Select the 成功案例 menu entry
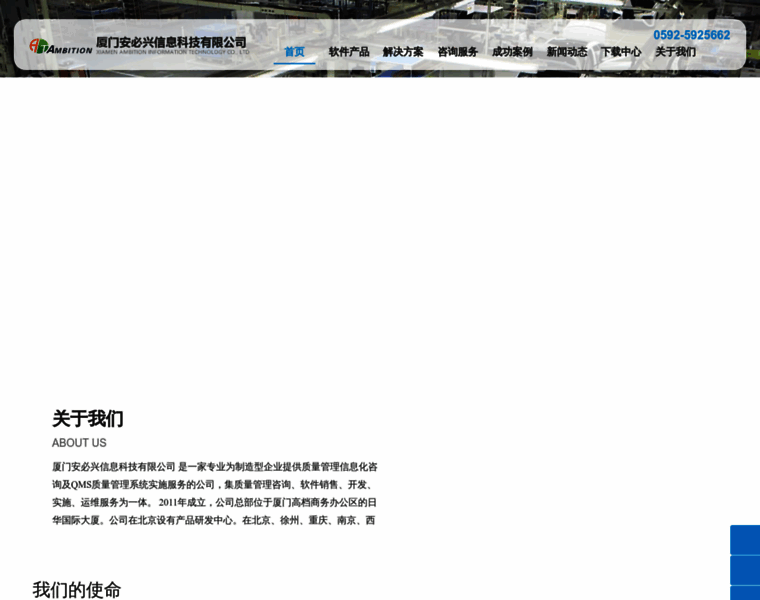This screenshot has width=760, height=600. [512, 52]
